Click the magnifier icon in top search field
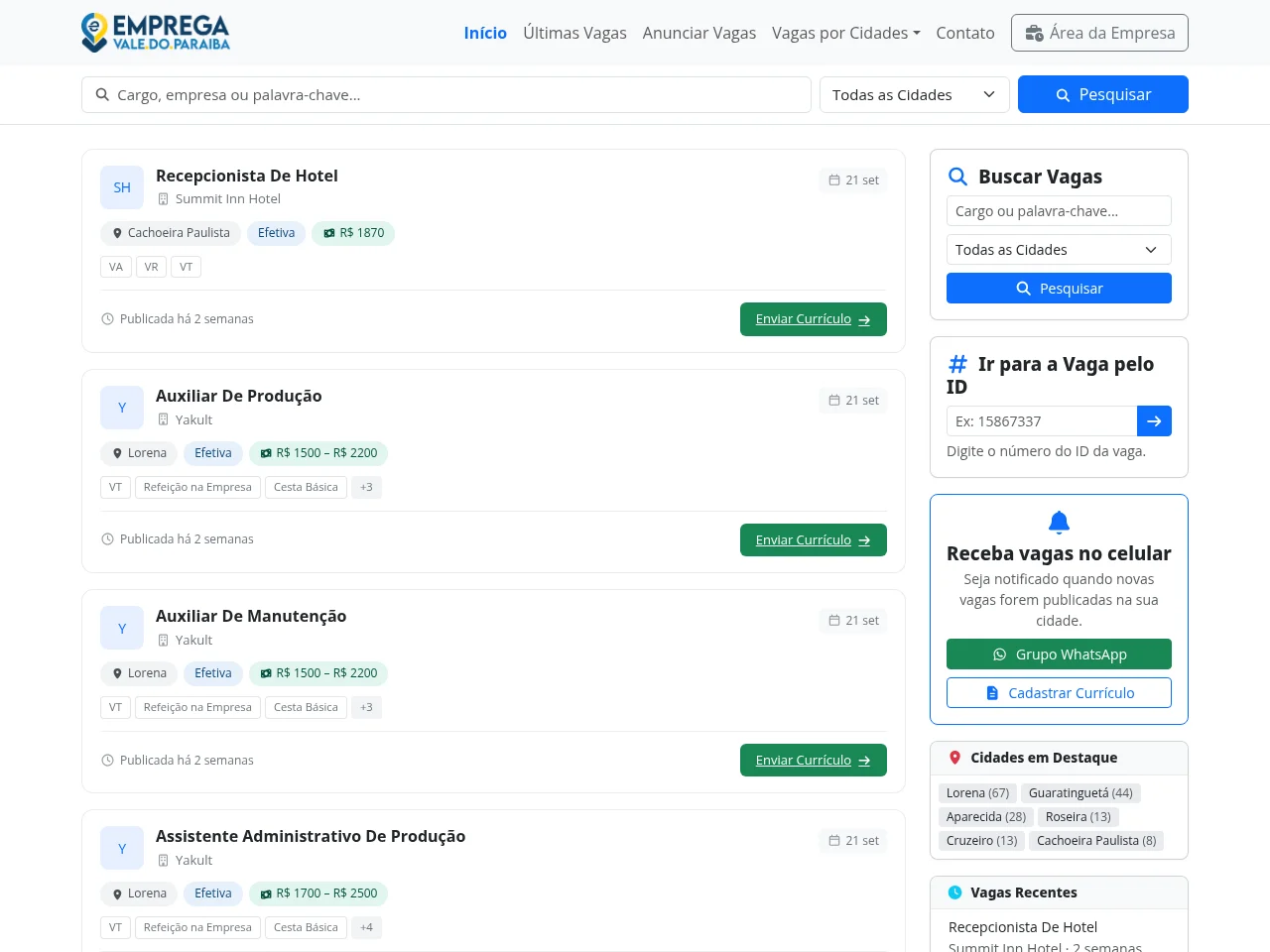This screenshot has height=952, width=1270. pos(102,95)
